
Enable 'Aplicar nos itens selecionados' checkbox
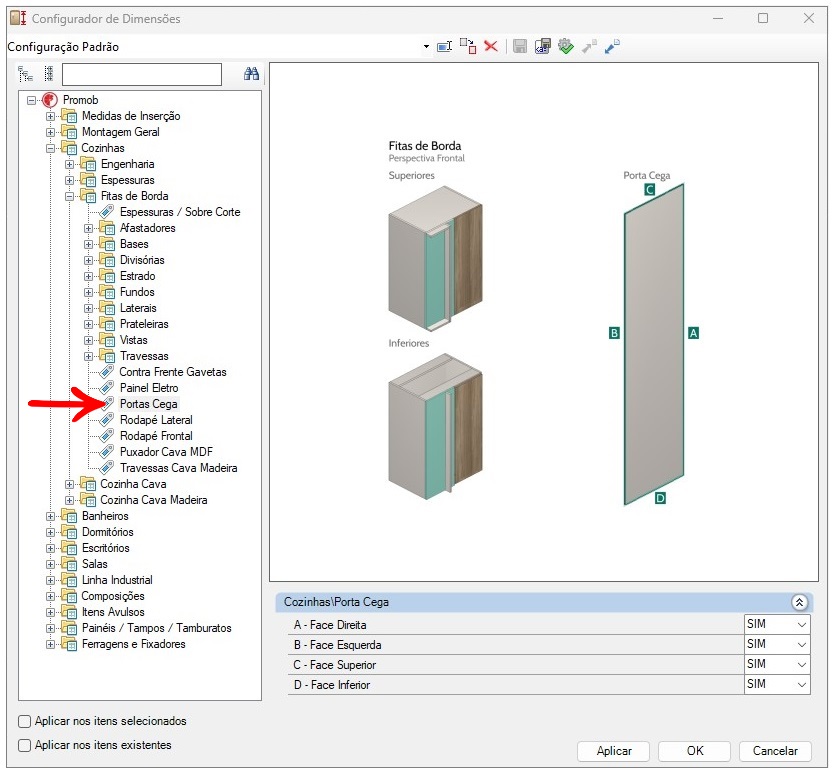25,721
